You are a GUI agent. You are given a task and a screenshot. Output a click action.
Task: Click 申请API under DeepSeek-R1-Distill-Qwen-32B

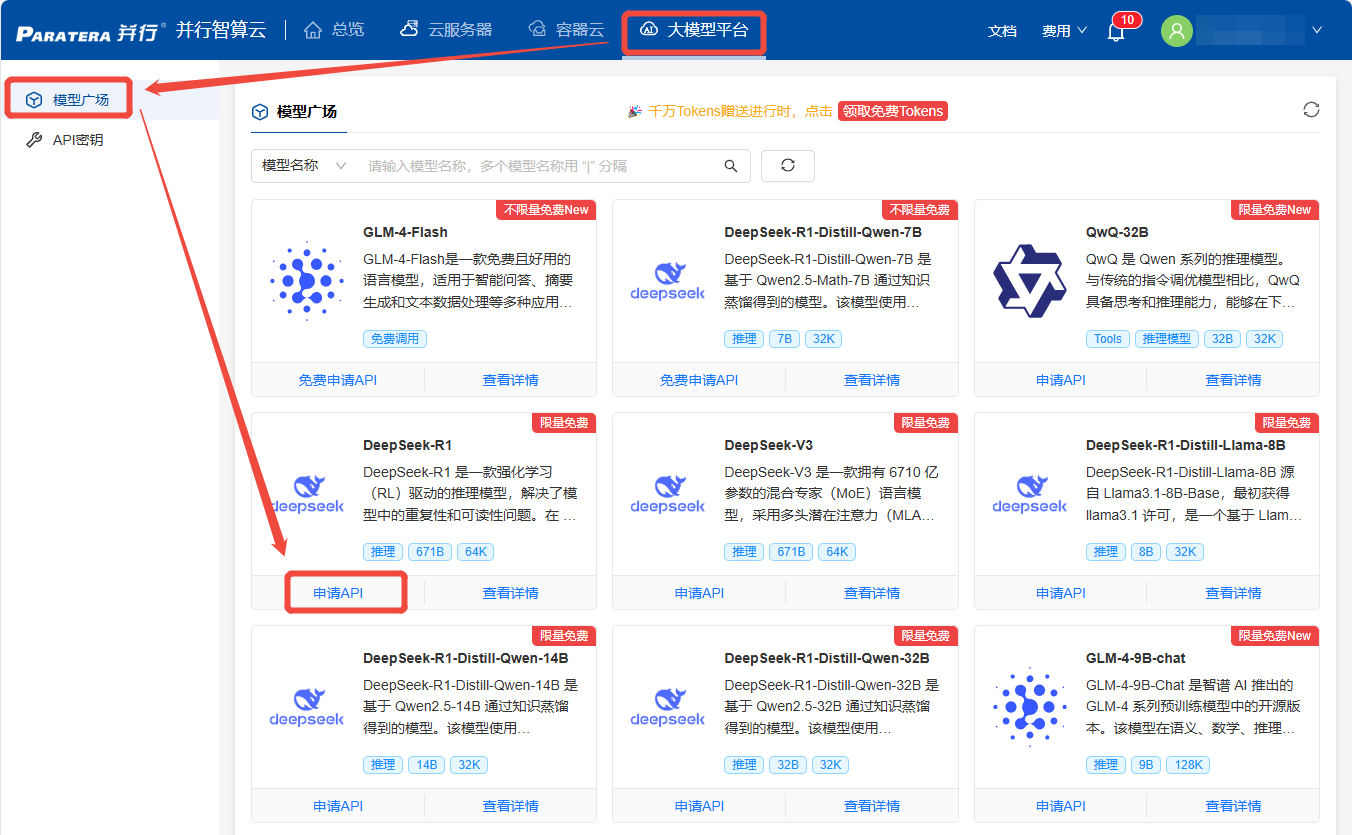pyautogui.click(x=699, y=806)
